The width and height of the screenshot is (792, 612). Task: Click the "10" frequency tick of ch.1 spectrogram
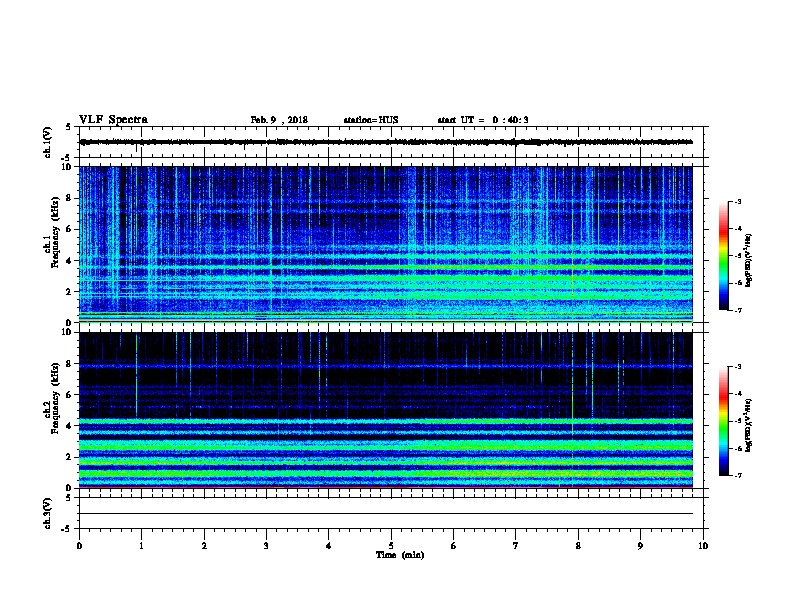[68, 167]
